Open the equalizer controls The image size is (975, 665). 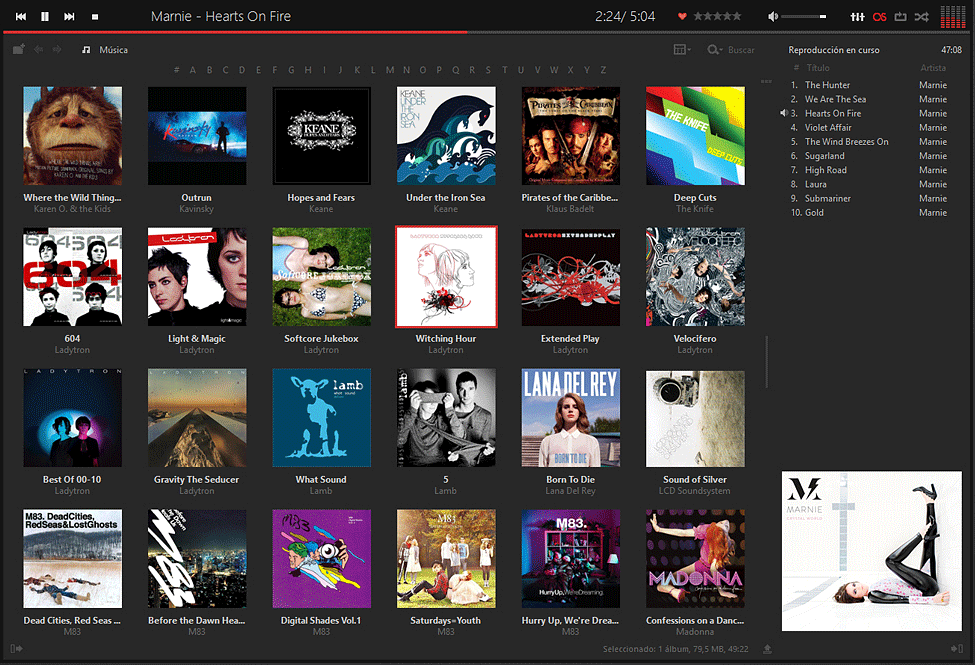(x=857, y=17)
